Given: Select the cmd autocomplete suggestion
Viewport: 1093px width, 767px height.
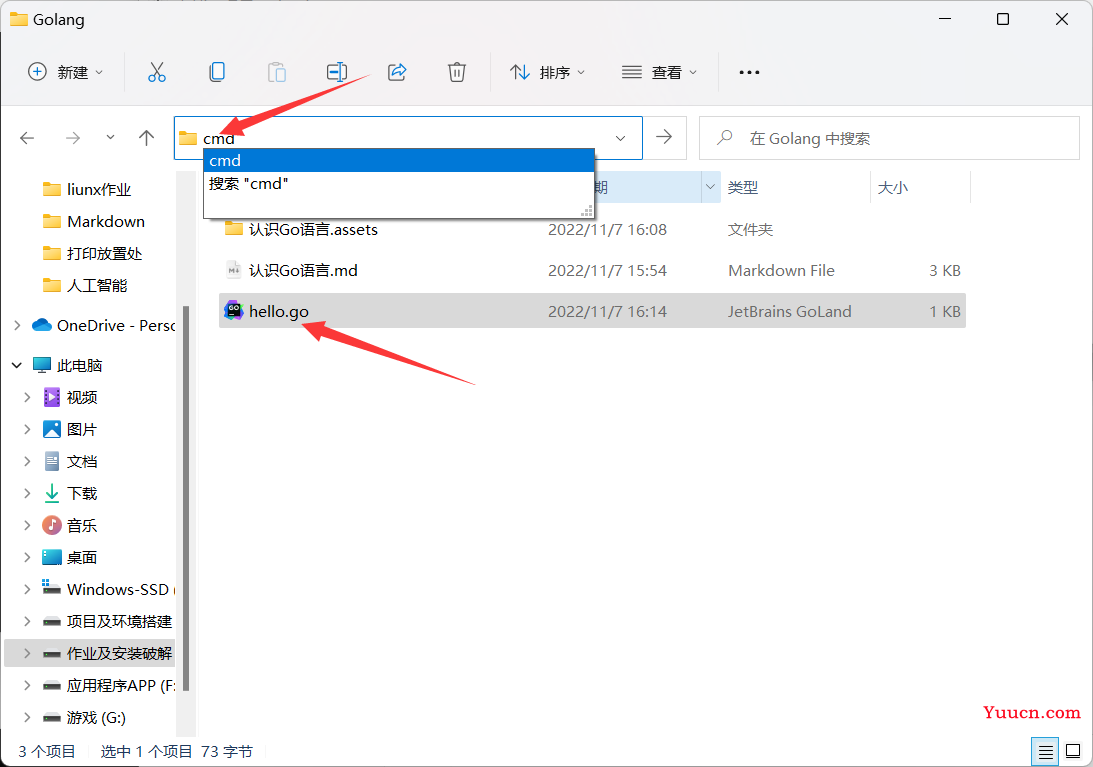Looking at the screenshot, I should click(399, 160).
